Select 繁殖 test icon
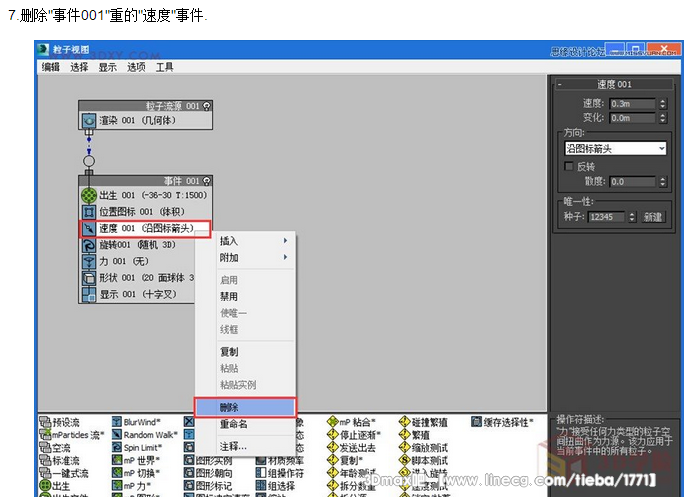 [x=405, y=435]
